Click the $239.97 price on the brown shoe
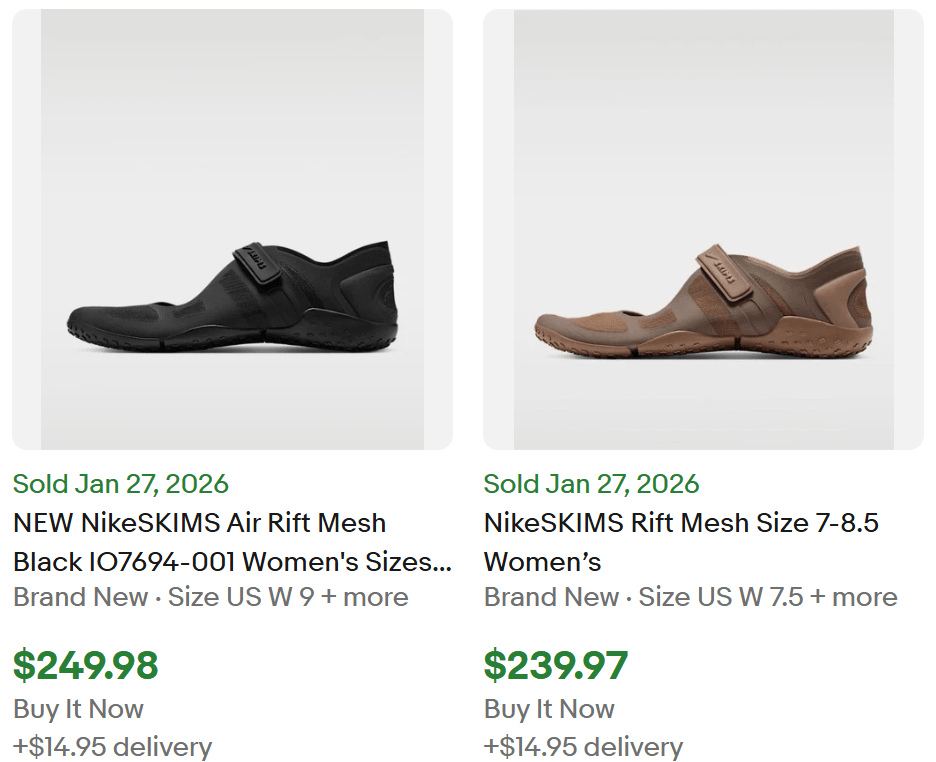936x762 pixels. (558, 664)
